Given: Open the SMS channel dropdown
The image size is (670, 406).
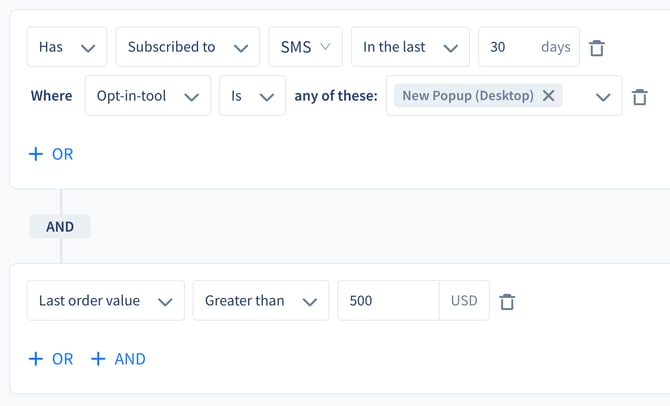Looking at the screenshot, I should click(306, 47).
